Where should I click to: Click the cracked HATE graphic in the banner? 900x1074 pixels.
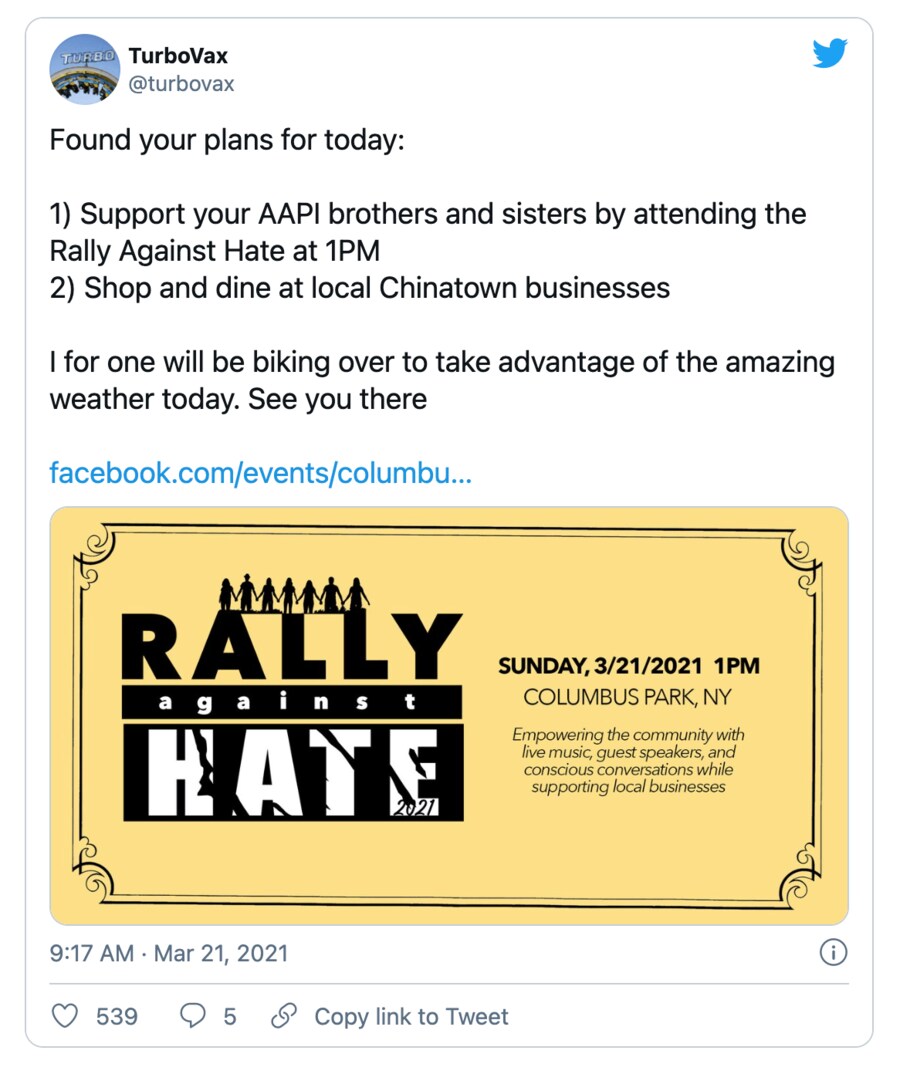(x=292, y=770)
